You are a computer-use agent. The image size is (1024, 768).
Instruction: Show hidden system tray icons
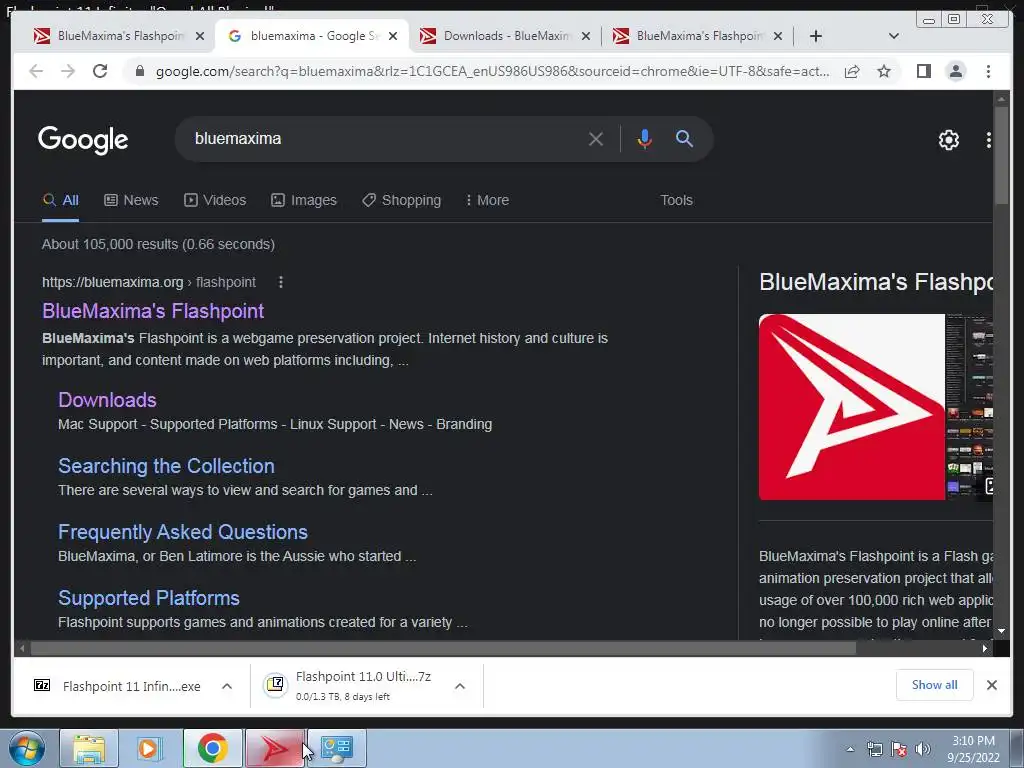tap(850, 750)
